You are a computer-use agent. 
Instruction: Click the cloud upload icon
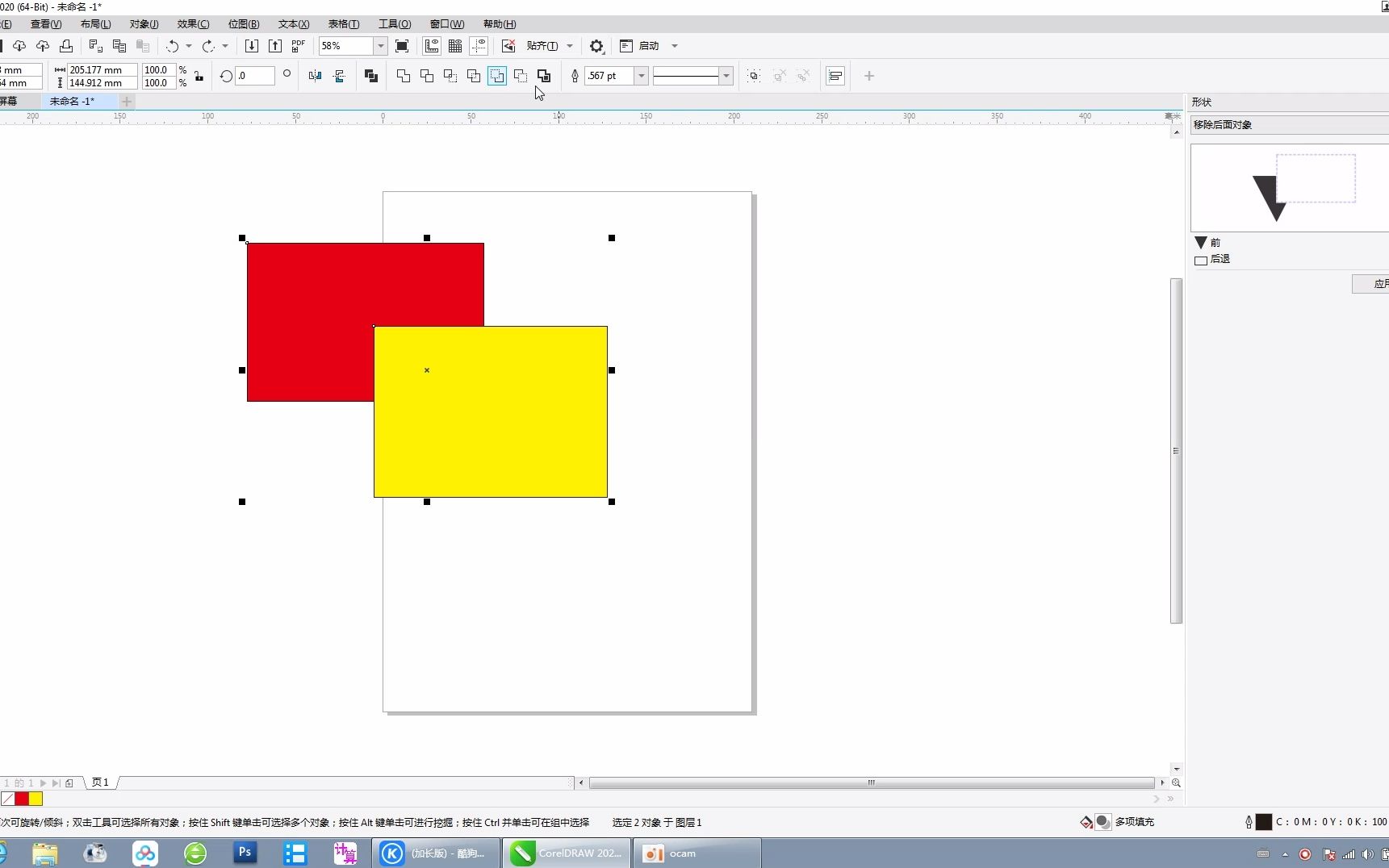pos(43,46)
